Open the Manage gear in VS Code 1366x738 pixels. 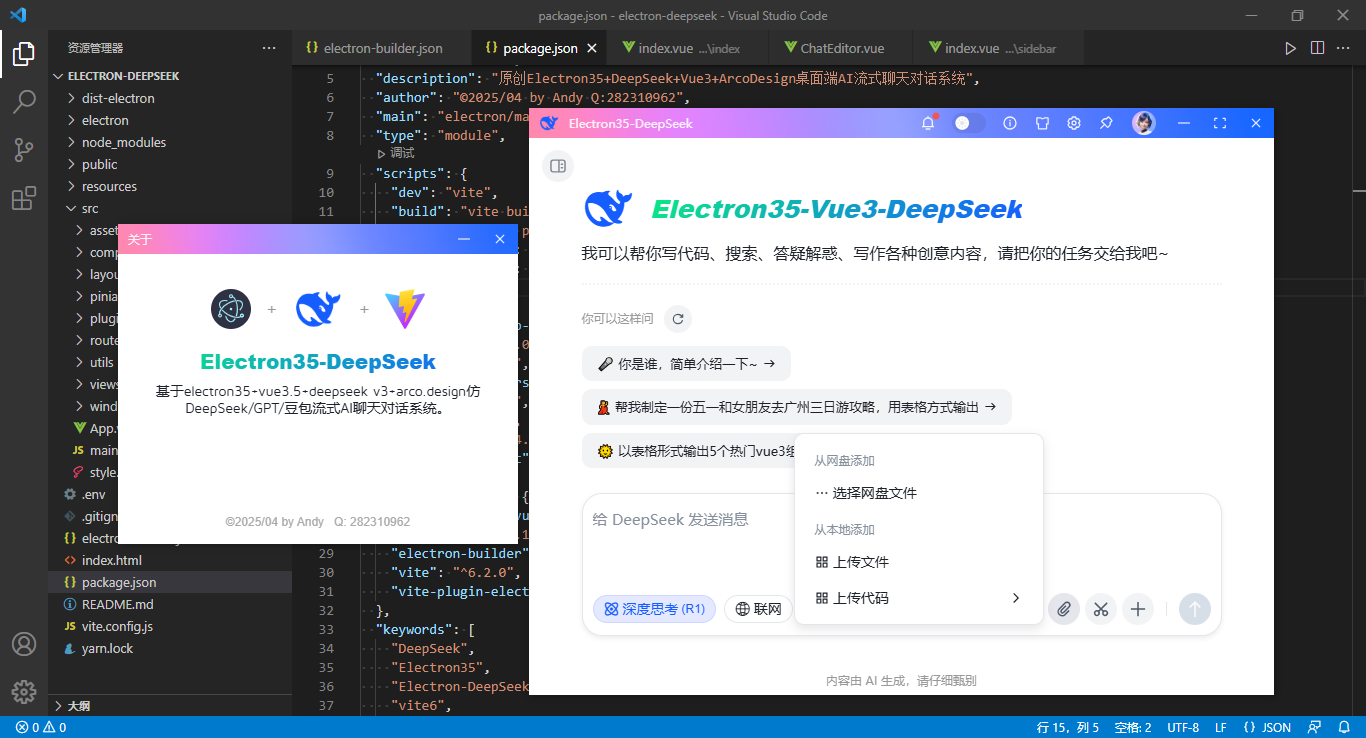click(24, 691)
